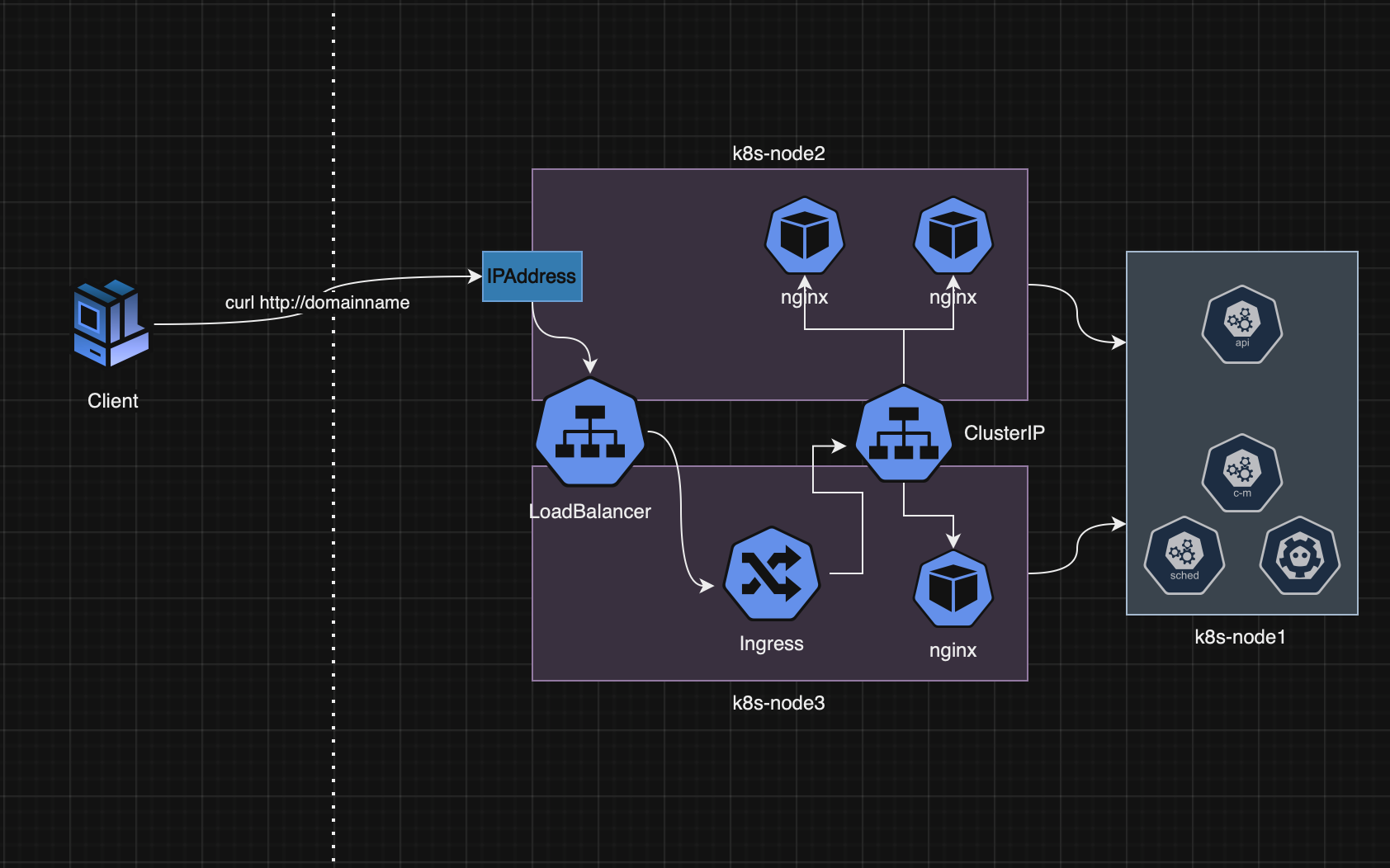The height and width of the screenshot is (868, 1390).
Task: Click the 'Client' label
Action: (113, 401)
